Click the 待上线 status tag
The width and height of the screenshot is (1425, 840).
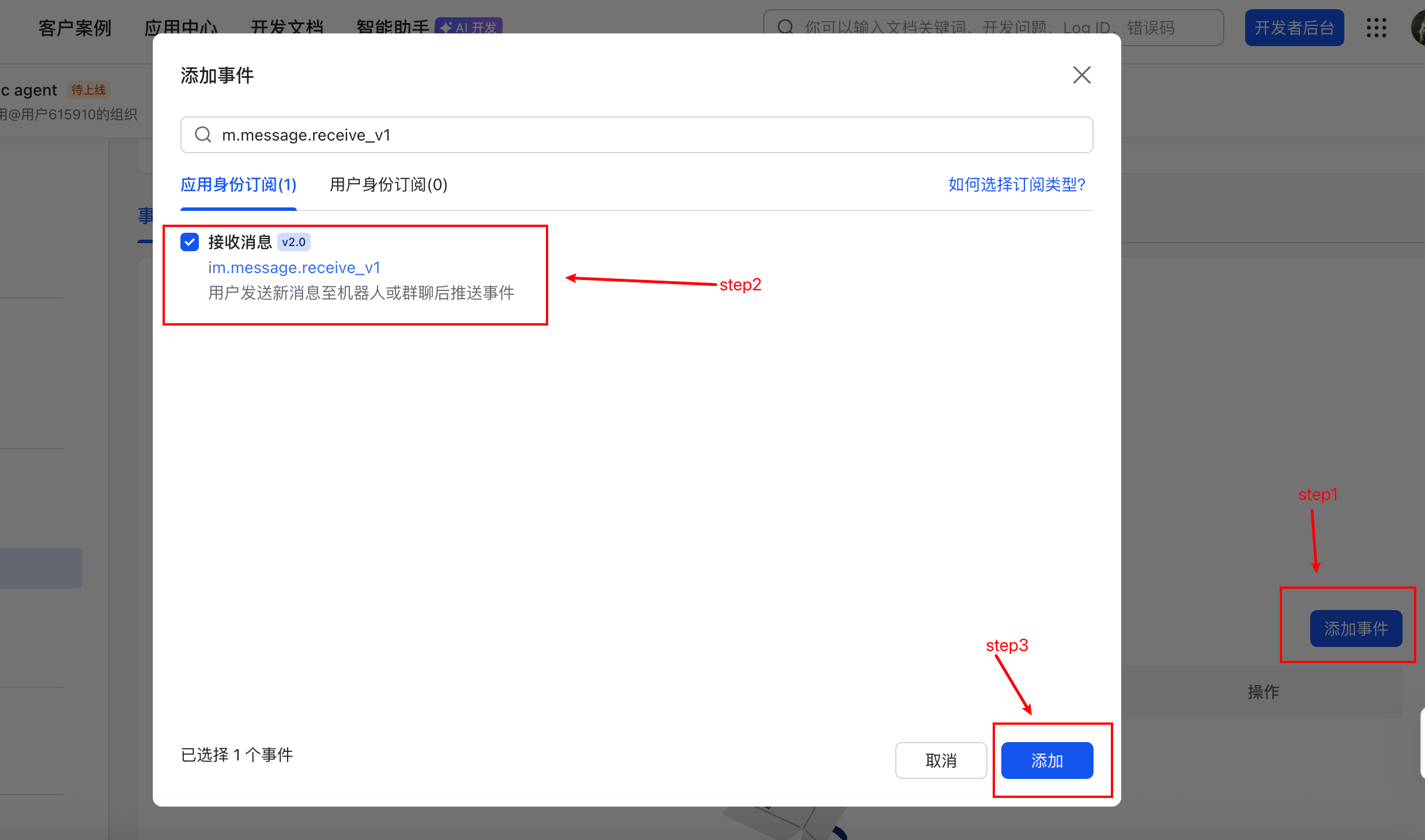[x=88, y=90]
